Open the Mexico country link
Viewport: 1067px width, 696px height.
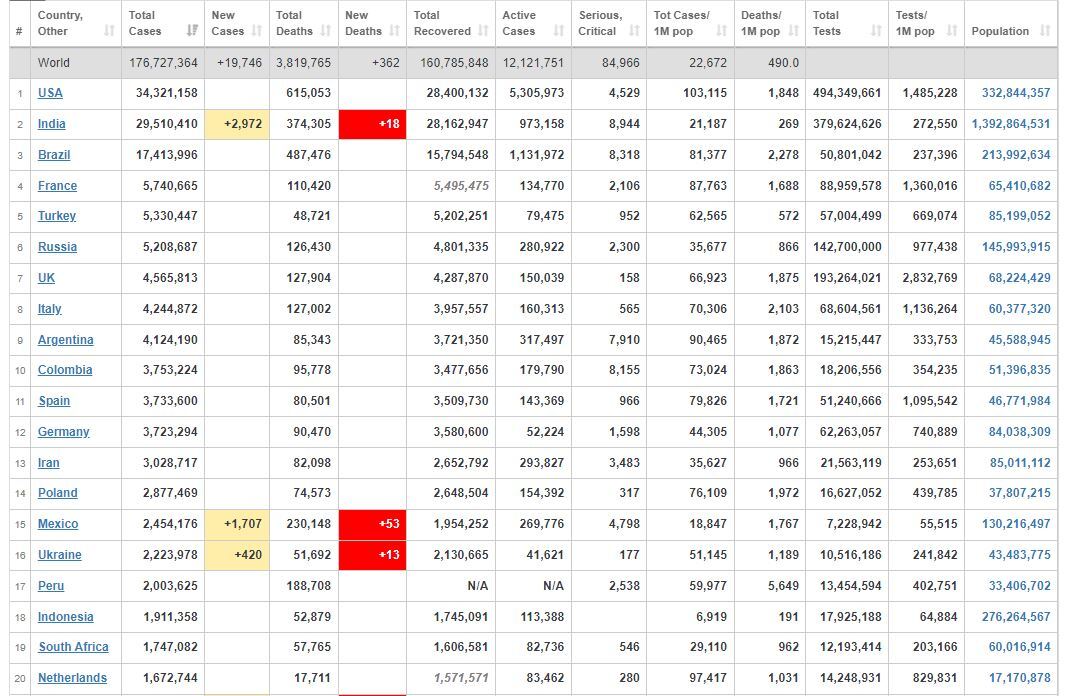pyautogui.click(x=59, y=524)
